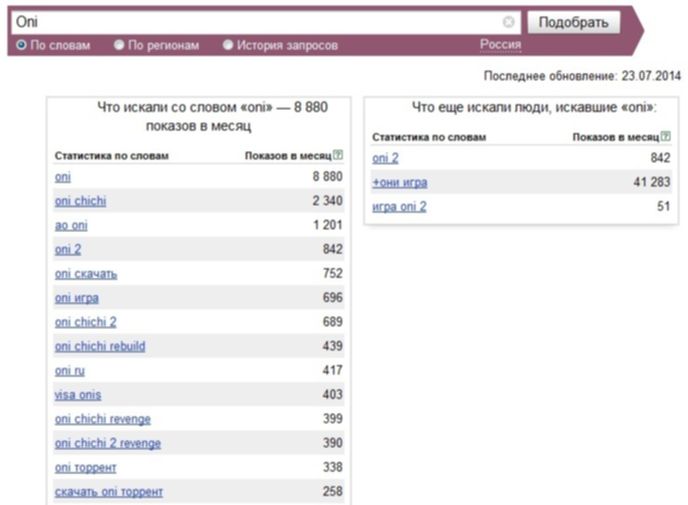The height and width of the screenshot is (505, 688).
Task: Open the 'oni chichi rebuild' link
Action: coord(100,346)
